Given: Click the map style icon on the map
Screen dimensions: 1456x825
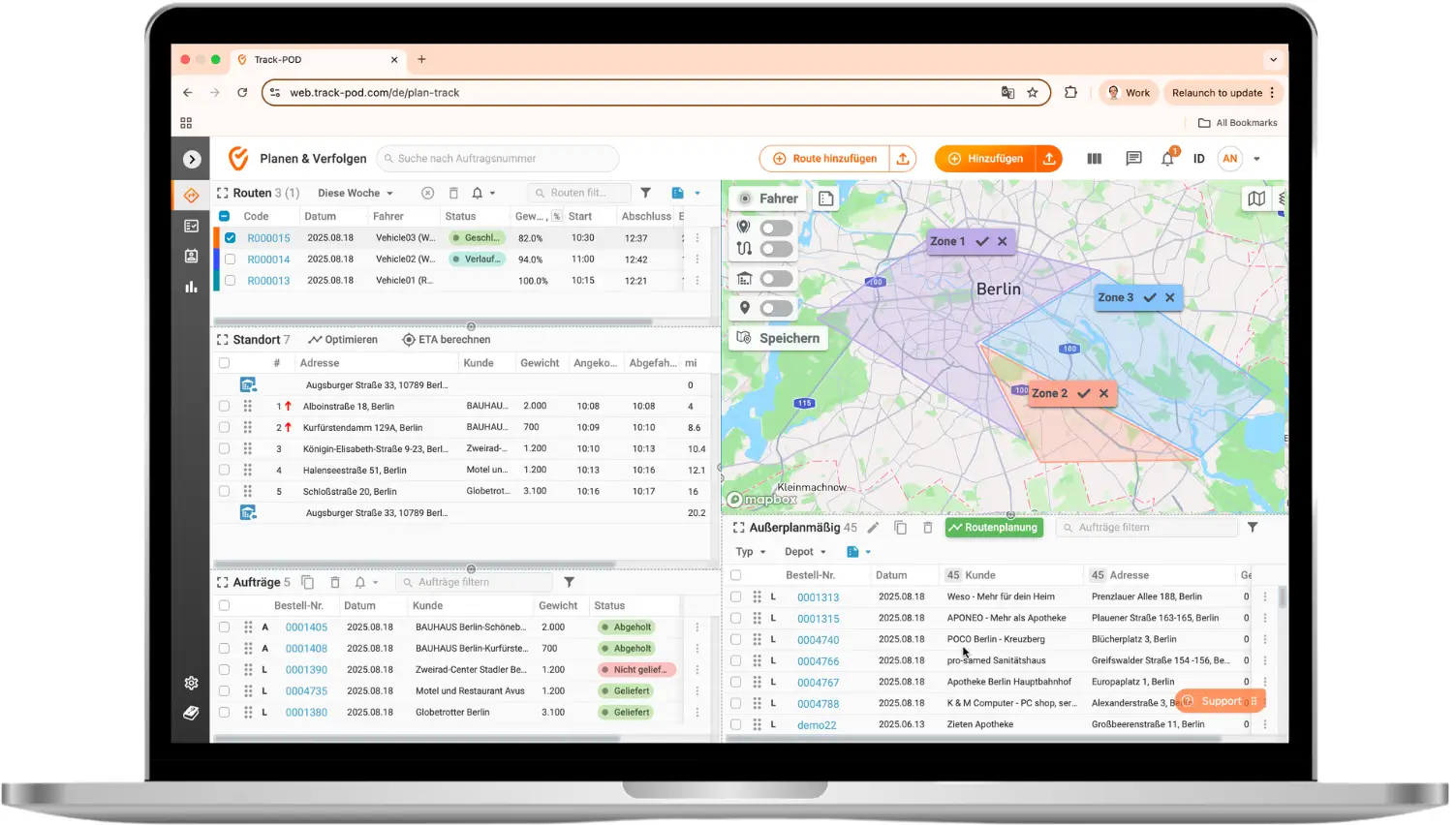Looking at the screenshot, I should pos(1256,199).
